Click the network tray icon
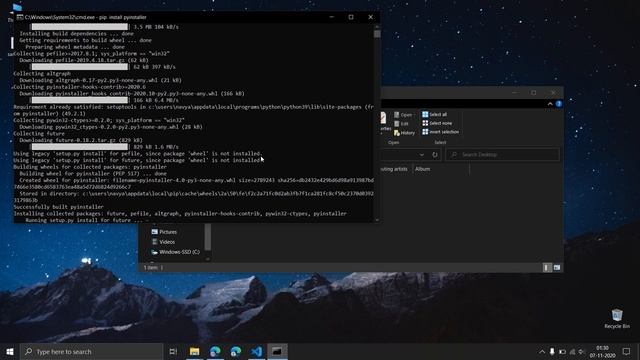Image resolution: width=640 pixels, height=360 pixels. pos(572,352)
